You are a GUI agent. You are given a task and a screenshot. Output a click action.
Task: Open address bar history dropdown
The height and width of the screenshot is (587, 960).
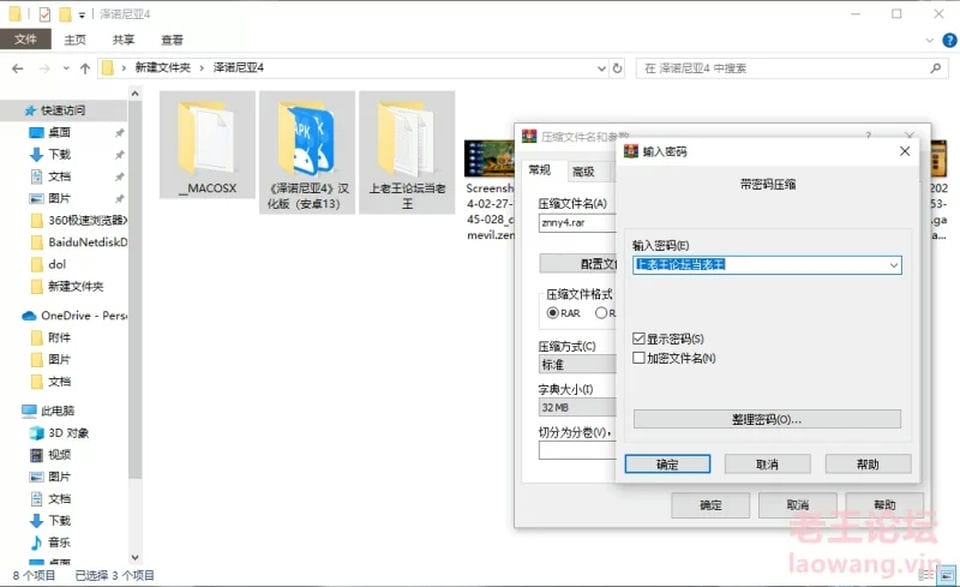coord(601,69)
